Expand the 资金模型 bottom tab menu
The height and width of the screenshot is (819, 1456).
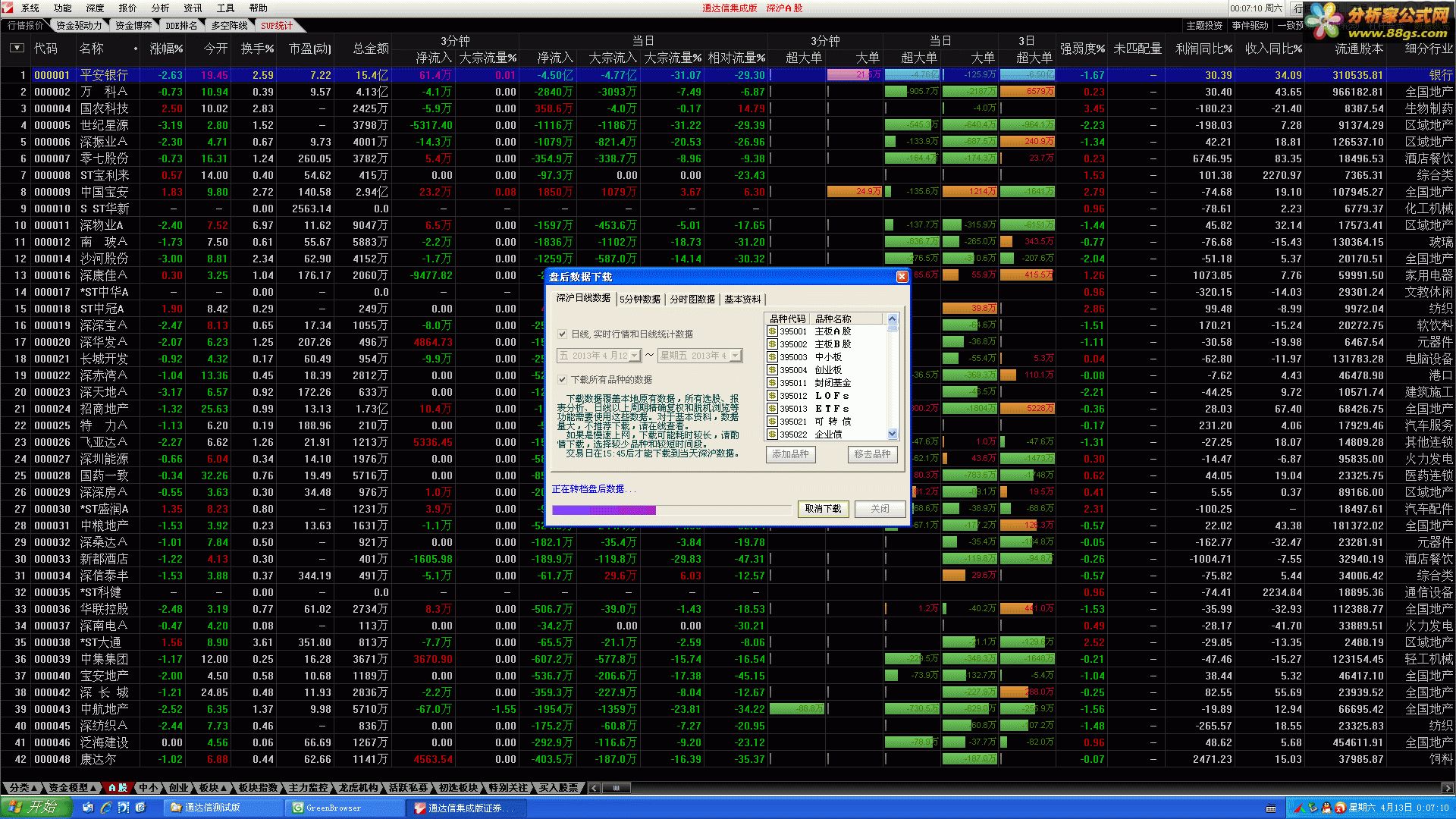73,788
